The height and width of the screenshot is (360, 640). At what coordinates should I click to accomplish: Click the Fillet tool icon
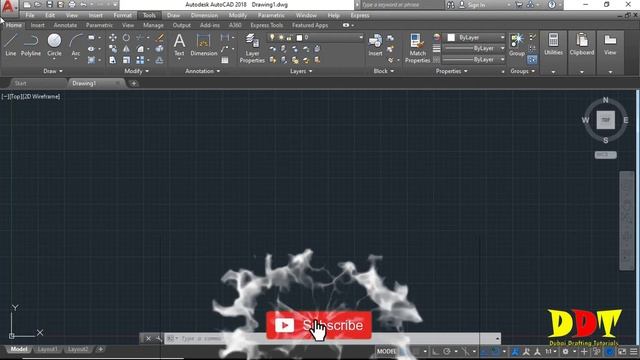[140, 49]
